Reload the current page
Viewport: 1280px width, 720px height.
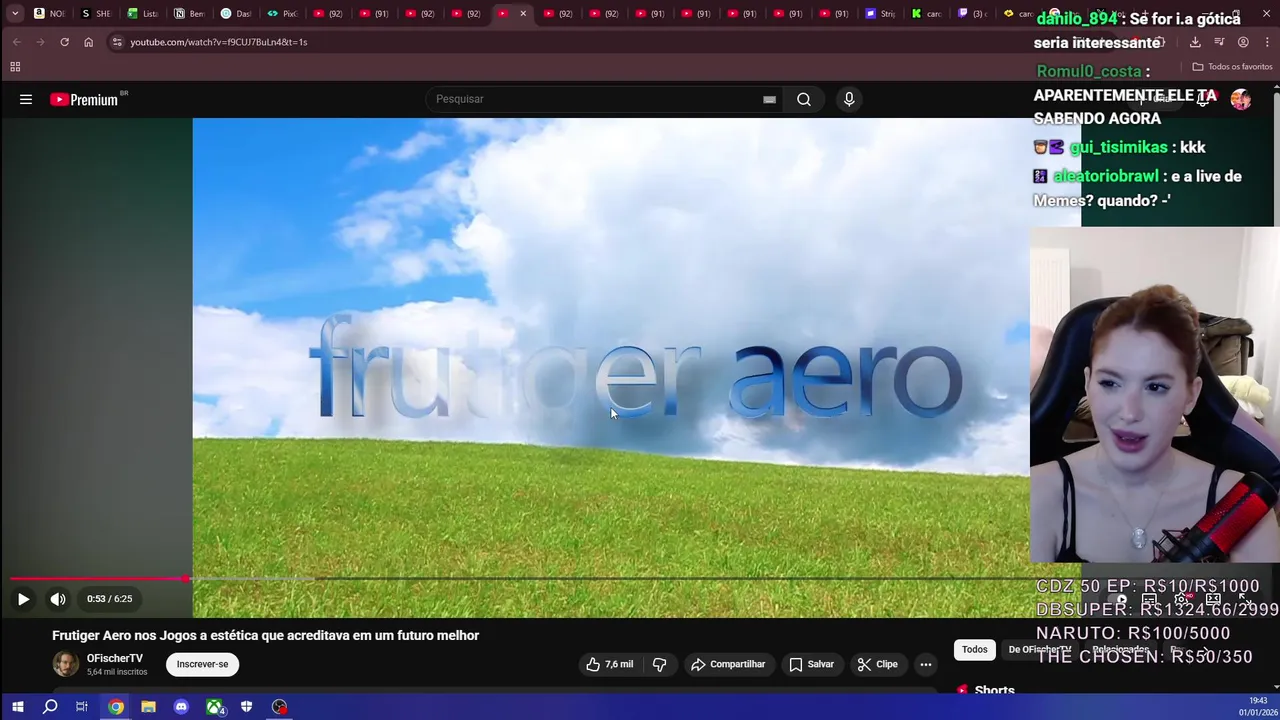tap(64, 42)
